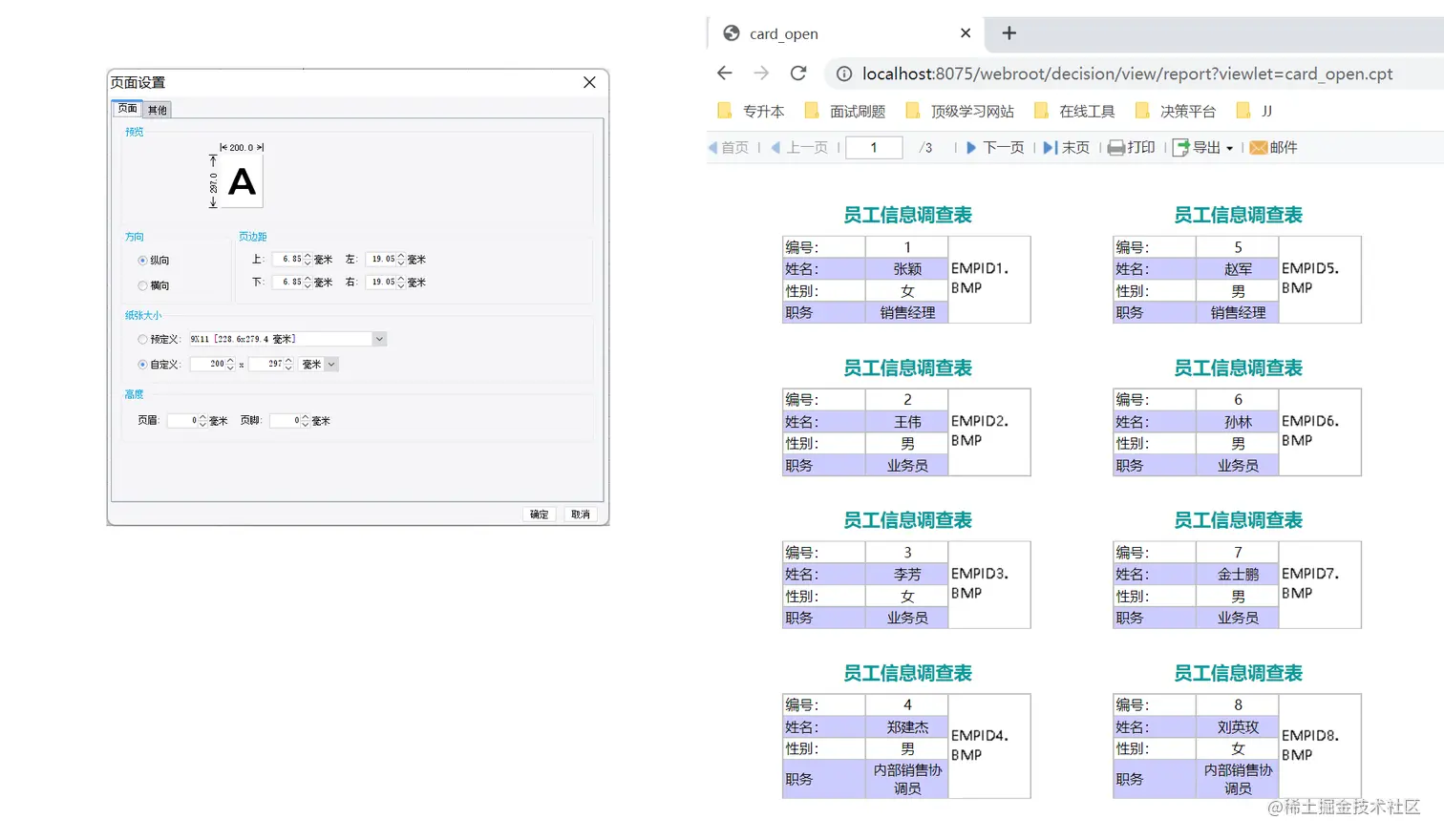Cancel page setup with 取消

(x=581, y=514)
